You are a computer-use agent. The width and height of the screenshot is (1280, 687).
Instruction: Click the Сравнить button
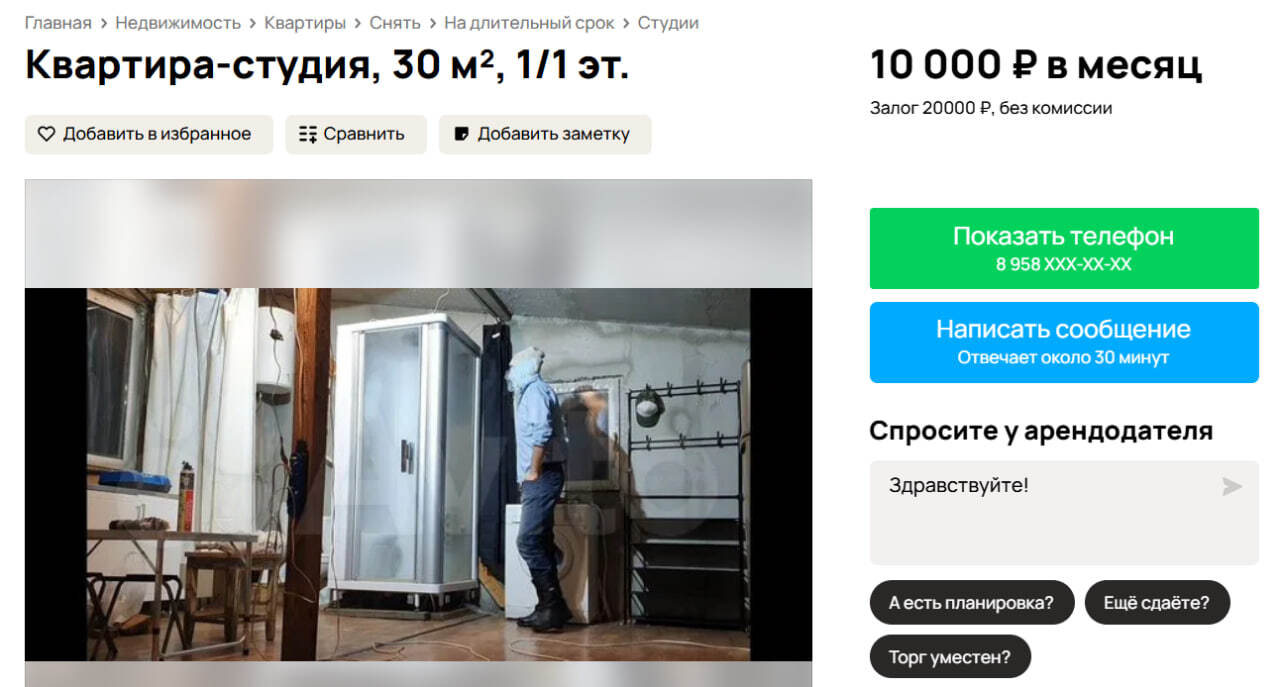point(356,134)
